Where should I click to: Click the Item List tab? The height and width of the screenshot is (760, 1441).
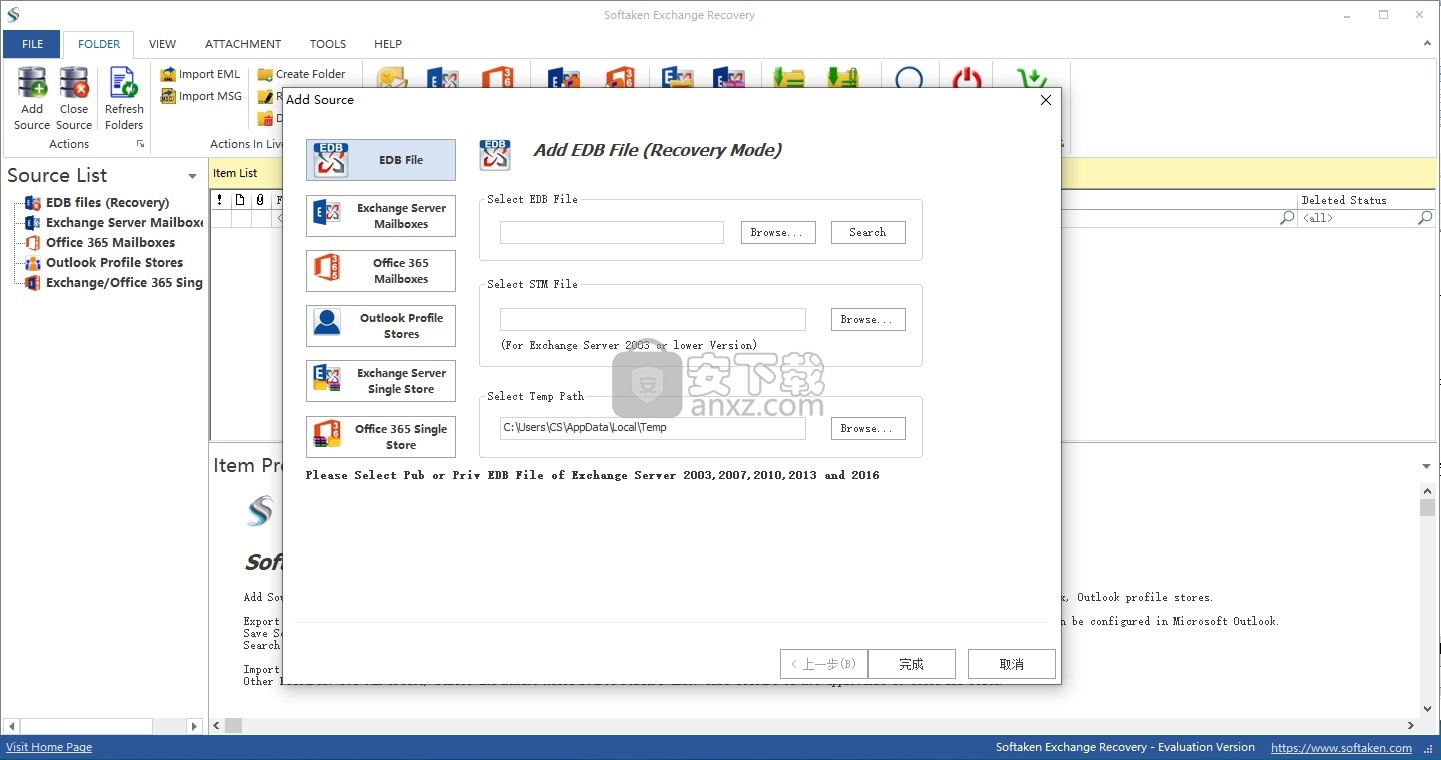236,173
